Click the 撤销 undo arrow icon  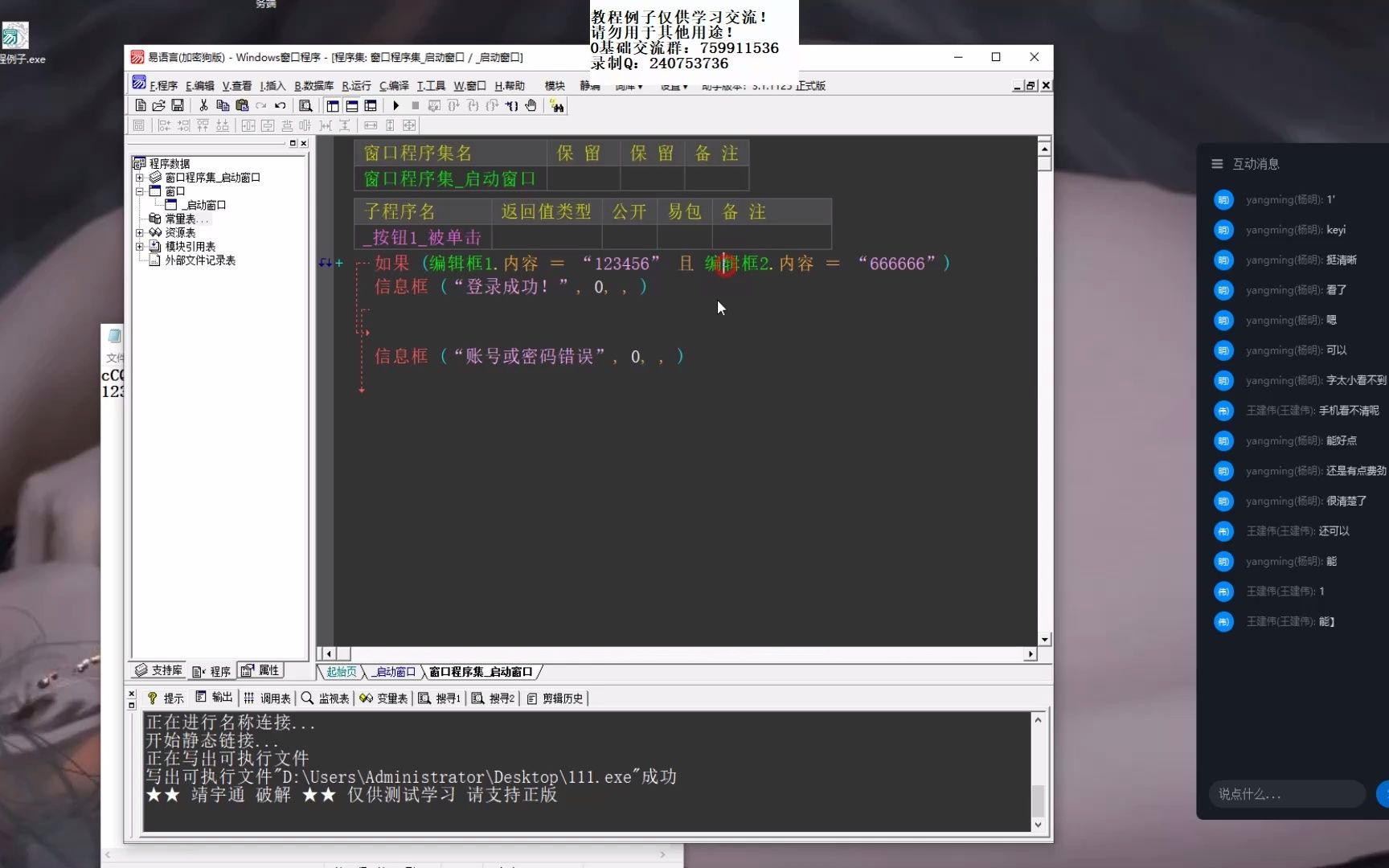[x=279, y=105]
